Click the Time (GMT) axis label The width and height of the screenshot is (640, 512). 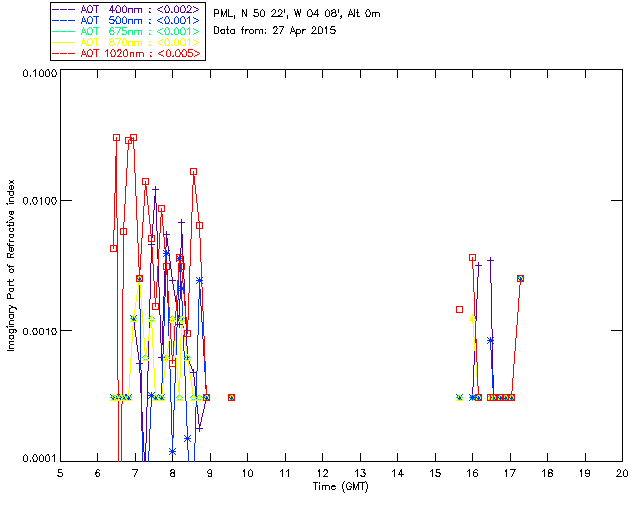pyautogui.click(x=340, y=487)
